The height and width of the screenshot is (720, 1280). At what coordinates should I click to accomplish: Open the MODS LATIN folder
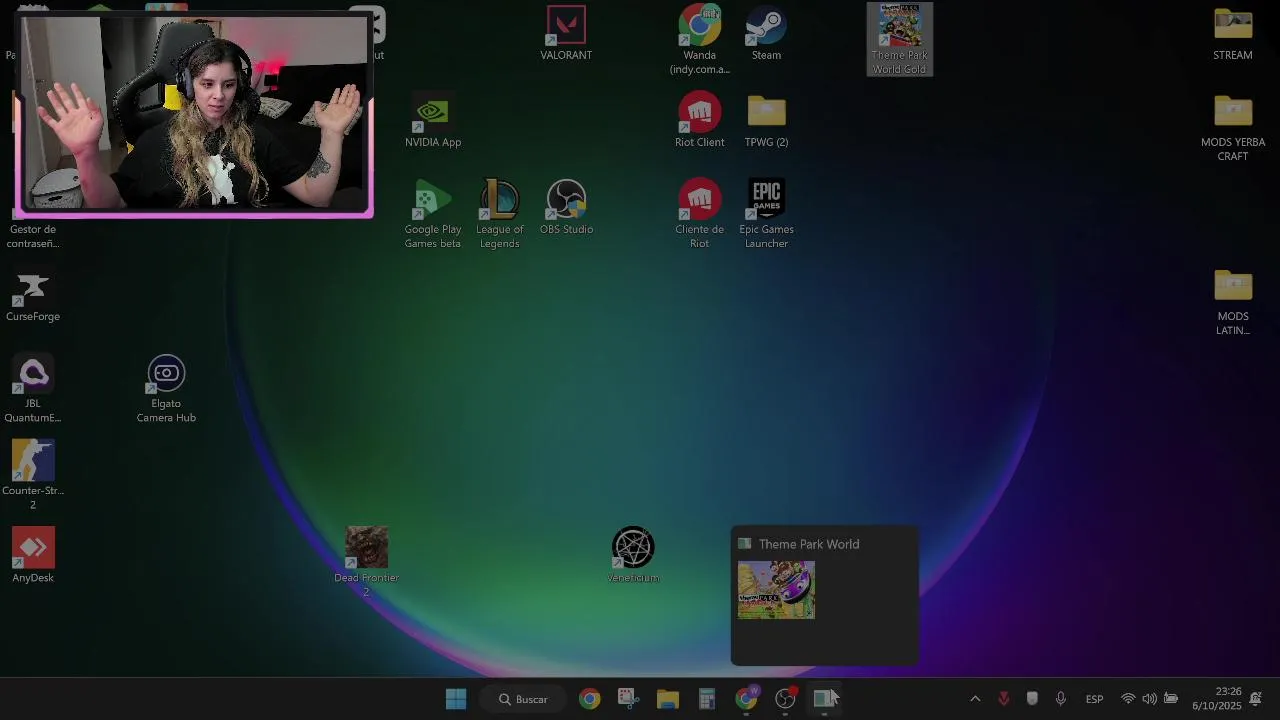1233,301
